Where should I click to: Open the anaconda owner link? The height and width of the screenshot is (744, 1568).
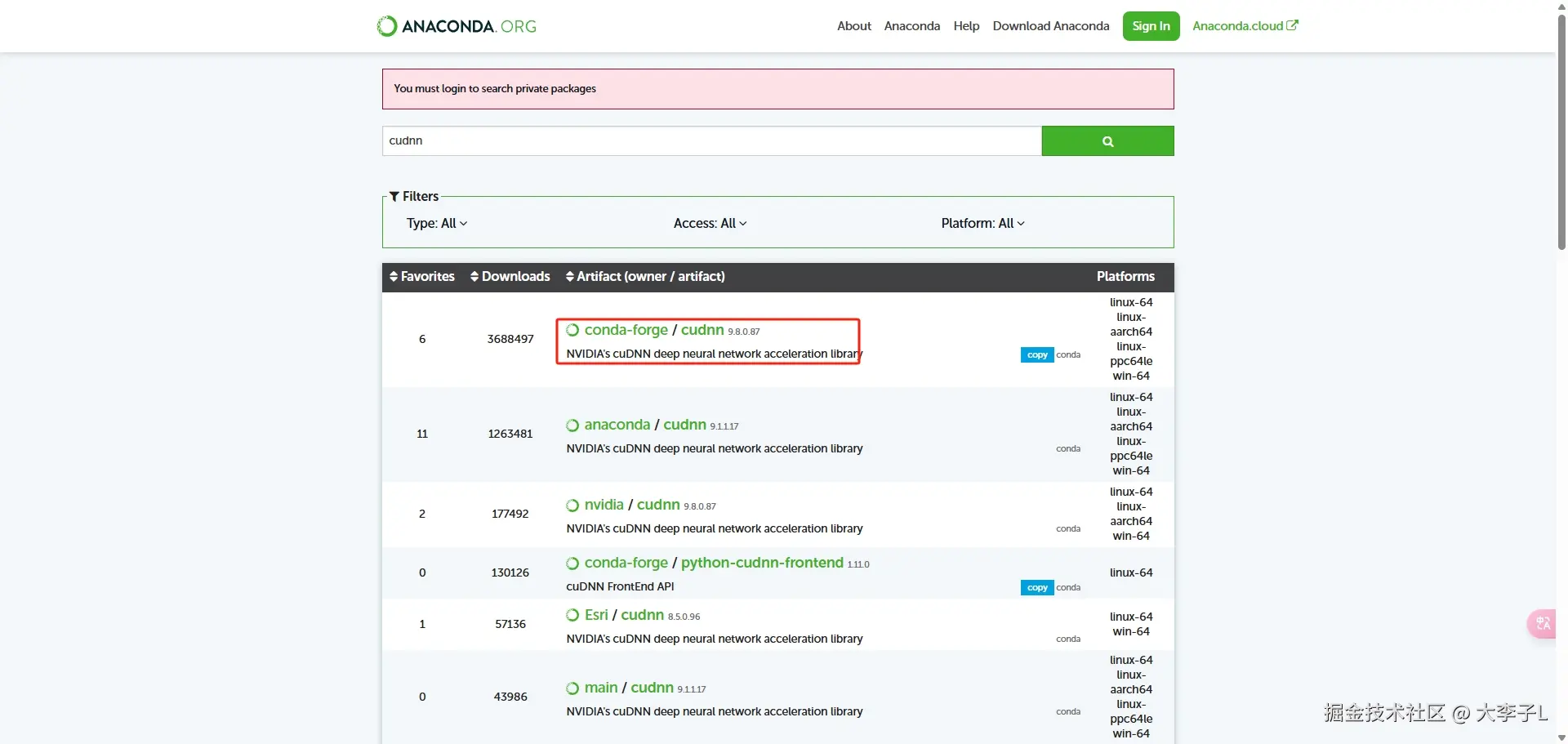[x=617, y=425]
